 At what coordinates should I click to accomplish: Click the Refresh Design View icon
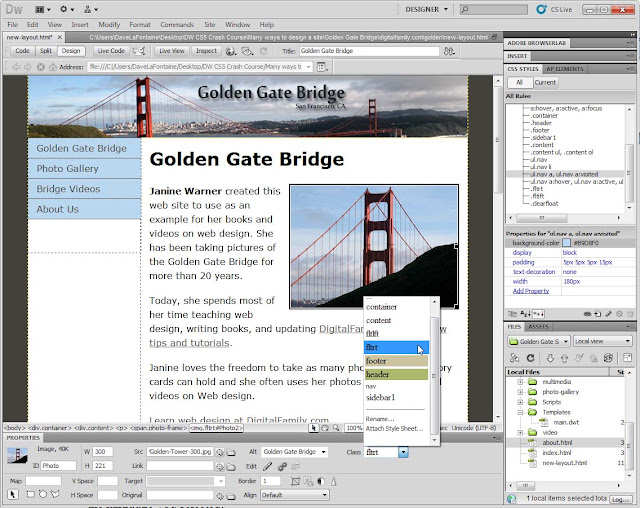[x=264, y=51]
